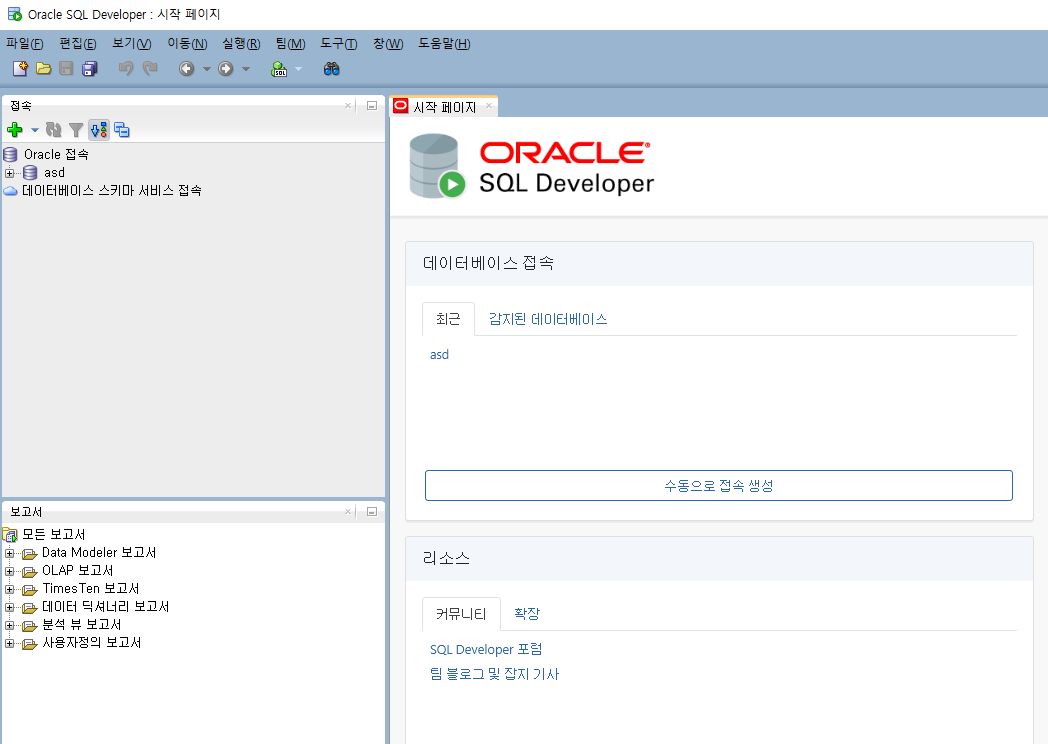This screenshot has height=744, width=1048.
Task: Click the binoculars Find DB Object icon
Action: tap(332, 68)
